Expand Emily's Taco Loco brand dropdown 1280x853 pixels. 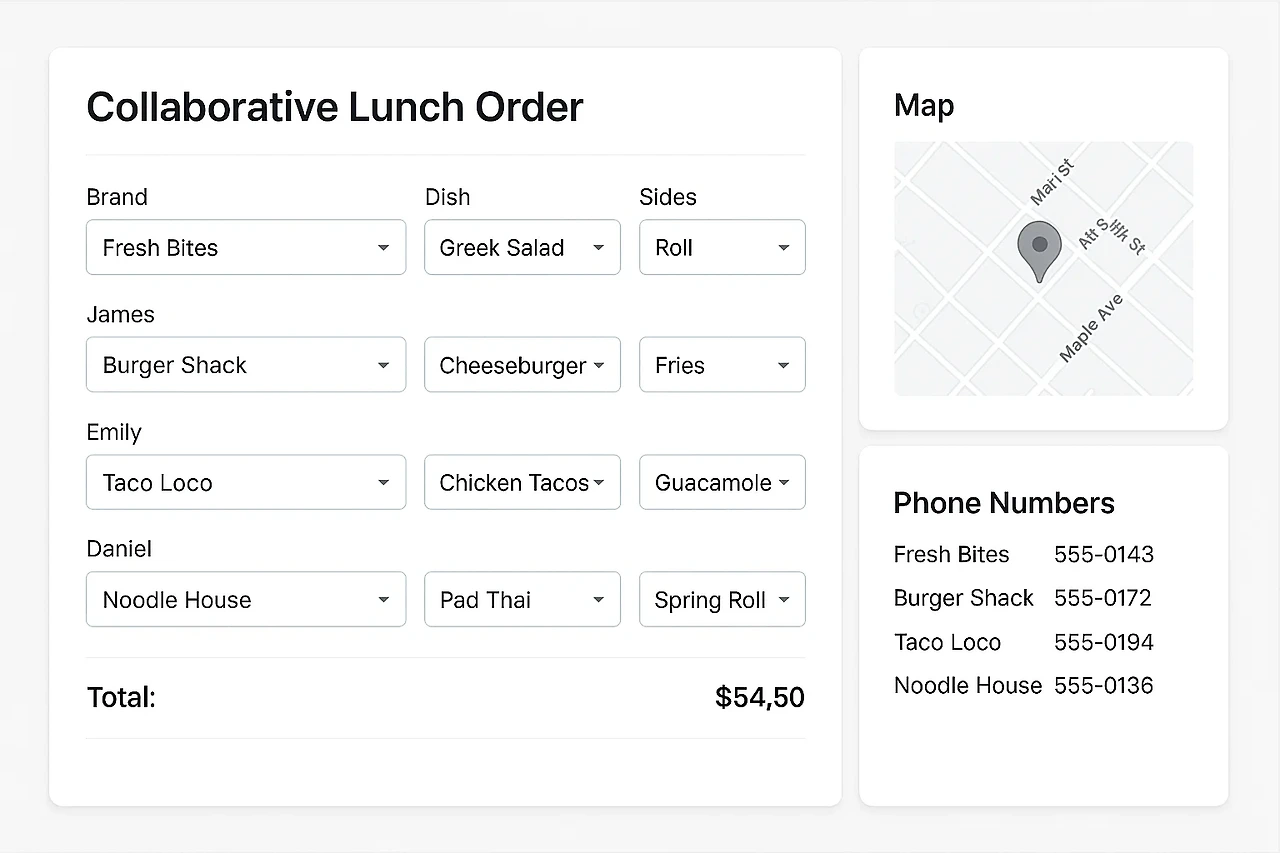point(246,483)
